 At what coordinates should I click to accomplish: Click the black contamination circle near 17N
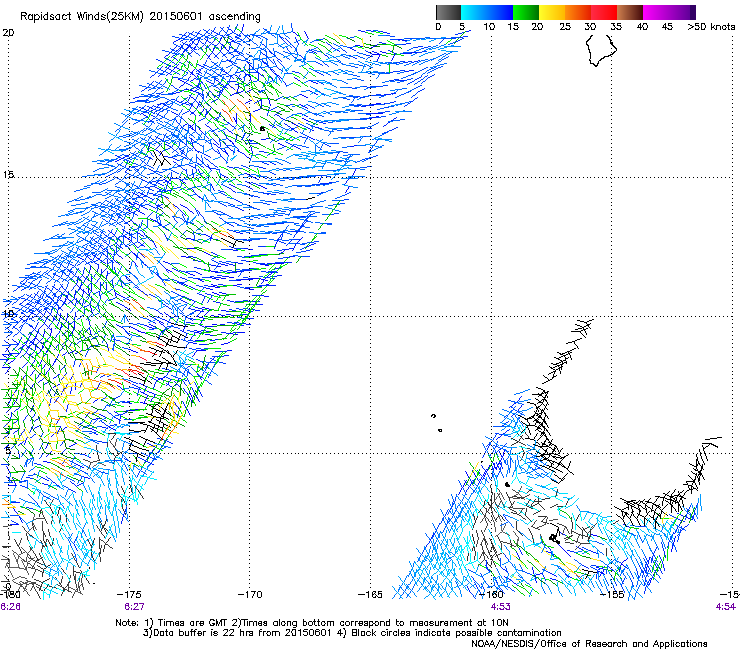(x=262, y=128)
